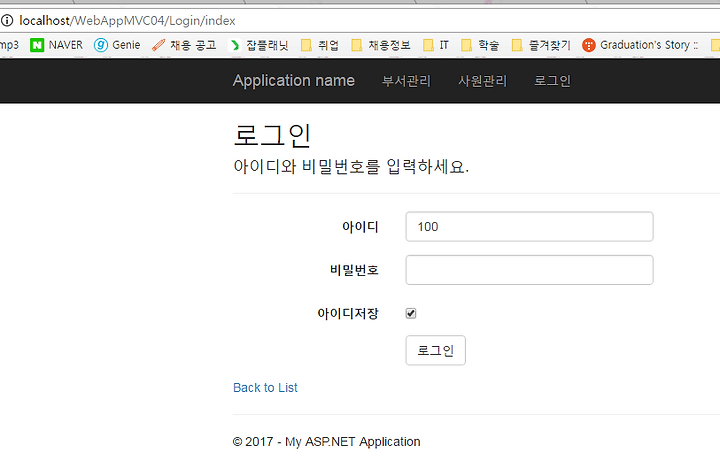The height and width of the screenshot is (476, 720).
Task: Open the 채용 공고 bookmark
Action: coord(184,45)
